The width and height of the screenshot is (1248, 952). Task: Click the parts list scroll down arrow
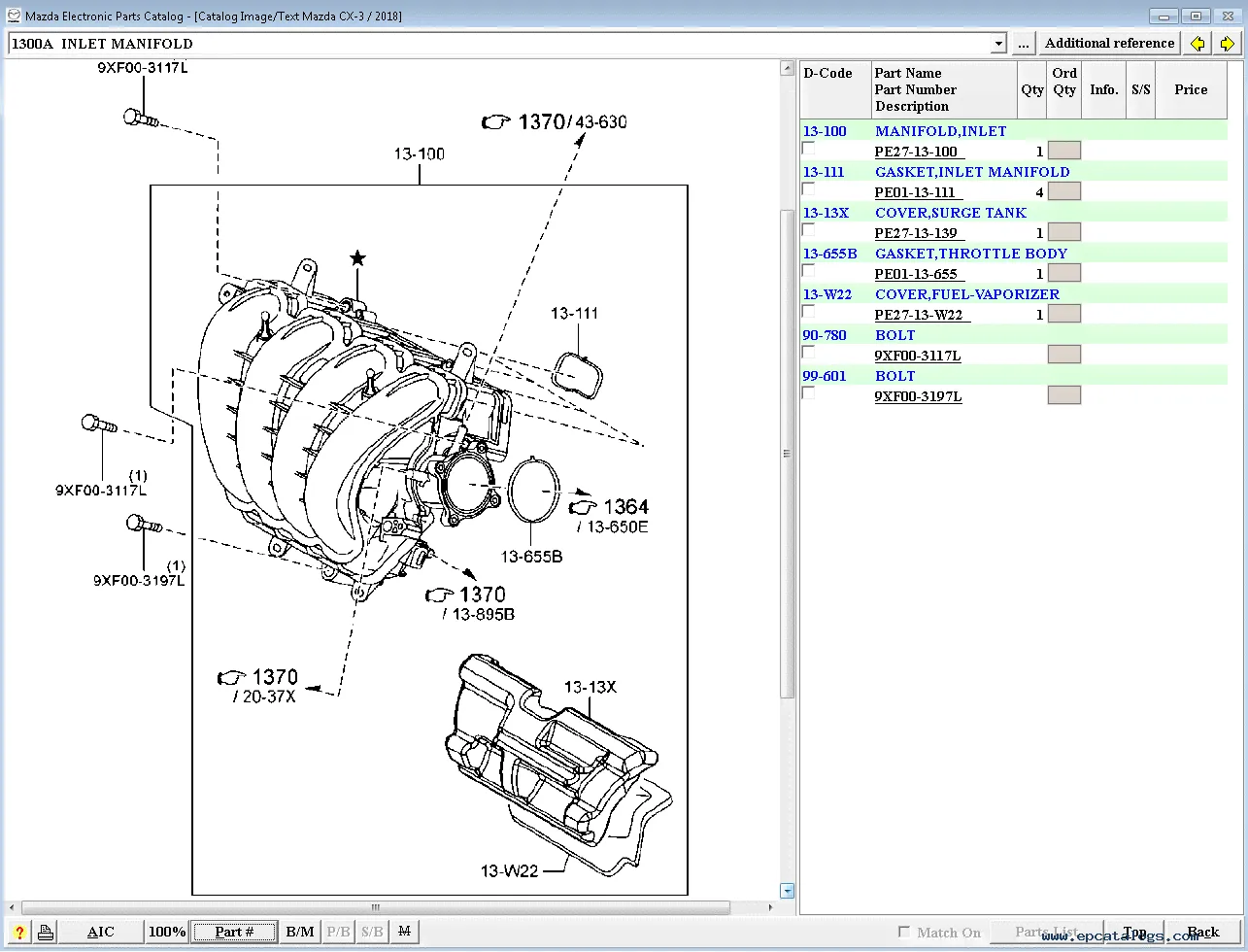788,890
